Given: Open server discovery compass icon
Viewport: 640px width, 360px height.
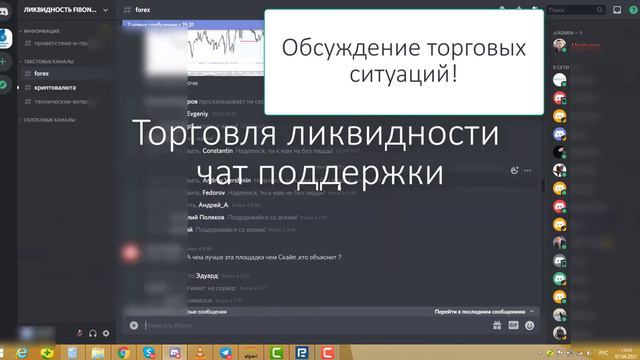Looking at the screenshot, I should pos(3,85).
